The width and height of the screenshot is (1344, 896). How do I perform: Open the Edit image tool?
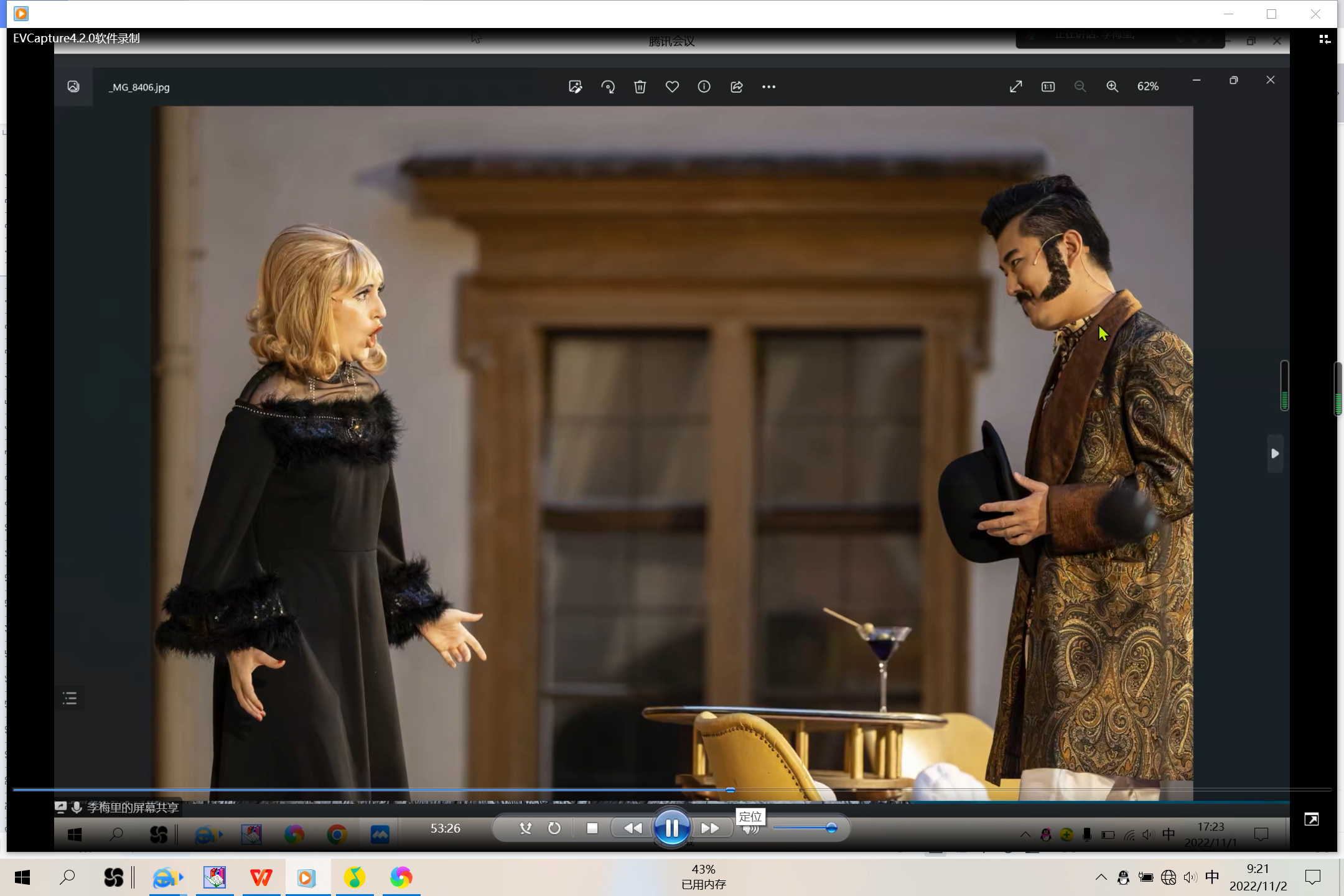[x=576, y=86]
